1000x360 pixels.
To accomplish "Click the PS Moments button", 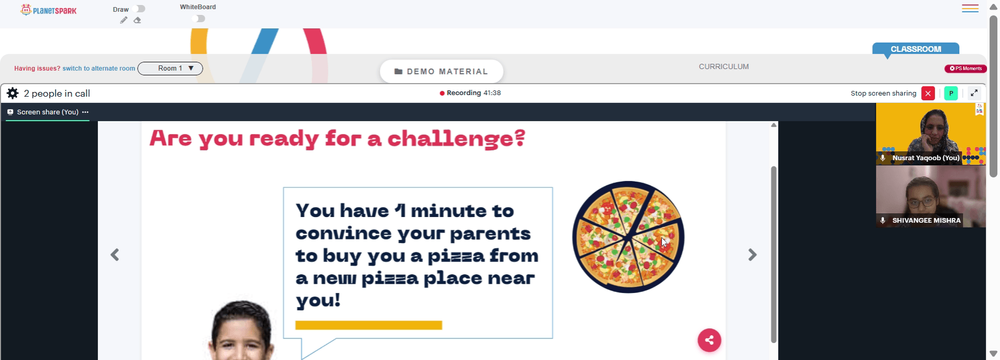I will 965,68.
